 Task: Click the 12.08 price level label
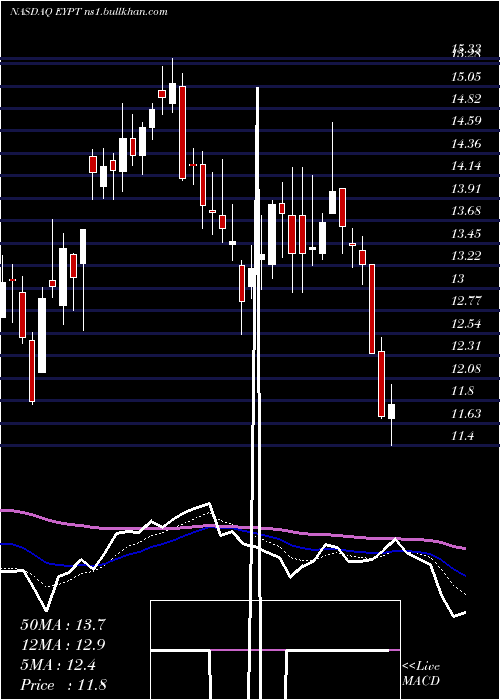pos(466,369)
